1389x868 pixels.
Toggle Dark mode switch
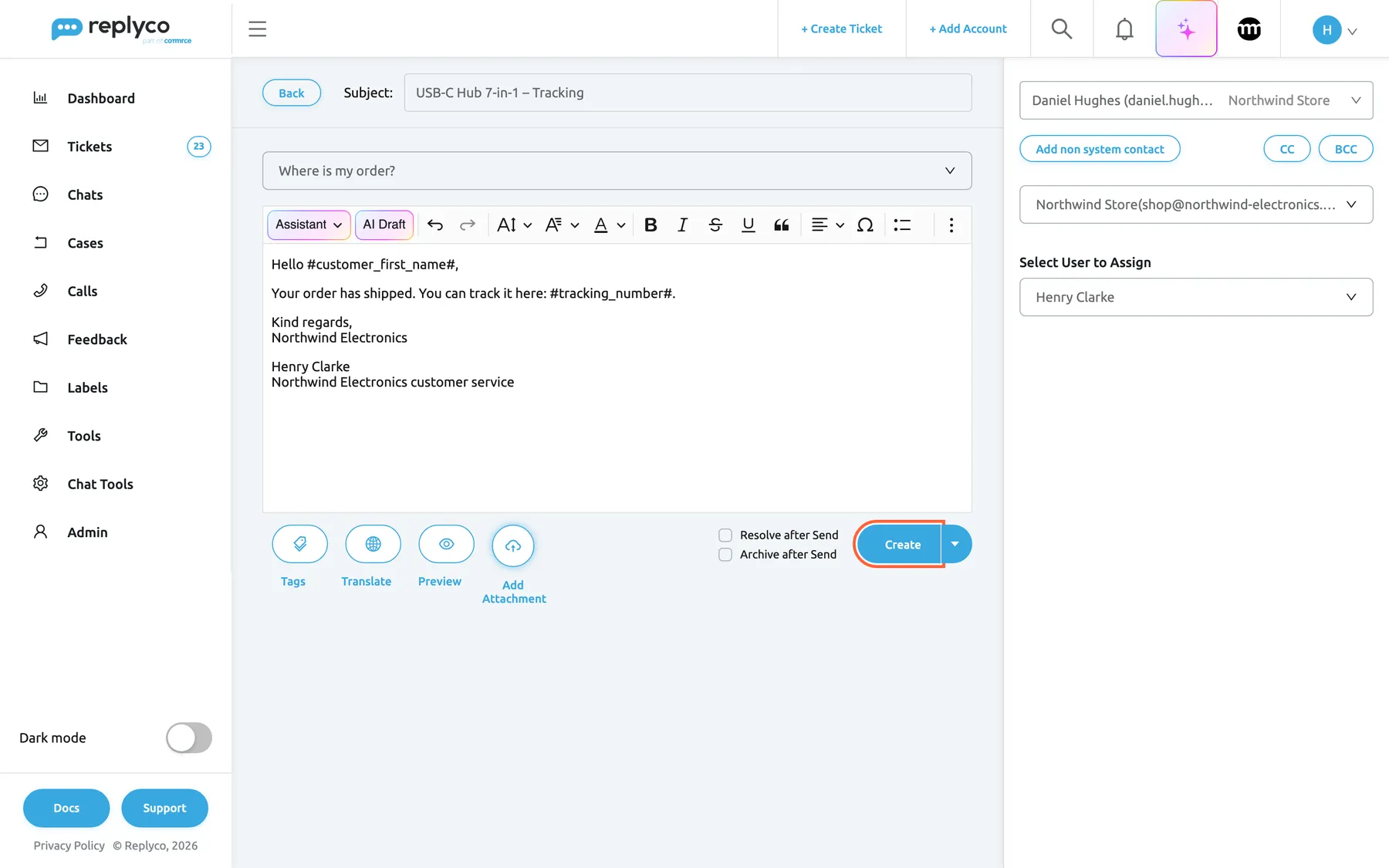tap(189, 738)
